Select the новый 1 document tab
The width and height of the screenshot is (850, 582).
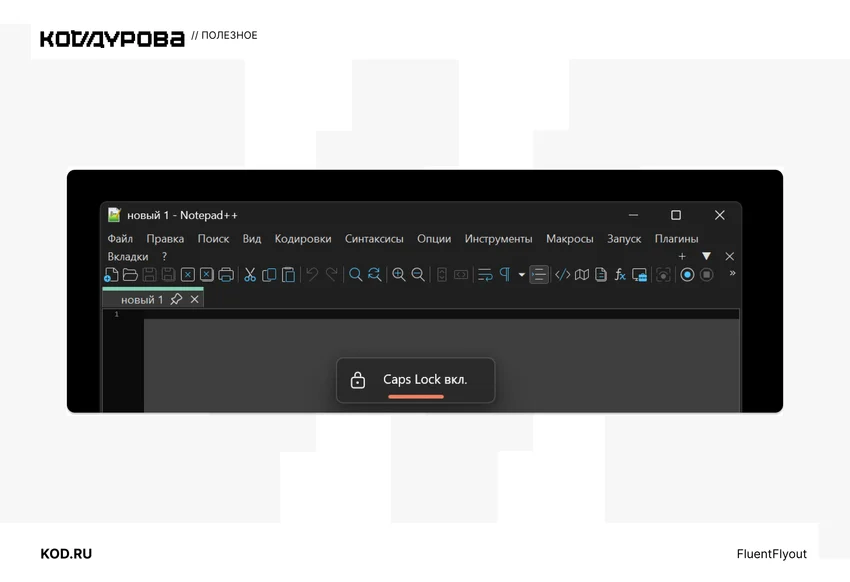[142, 300]
